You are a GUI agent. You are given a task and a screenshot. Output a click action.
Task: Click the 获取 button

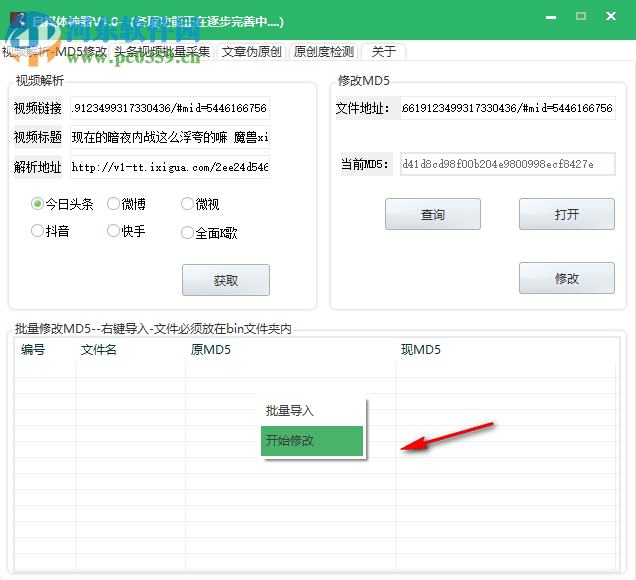226,280
